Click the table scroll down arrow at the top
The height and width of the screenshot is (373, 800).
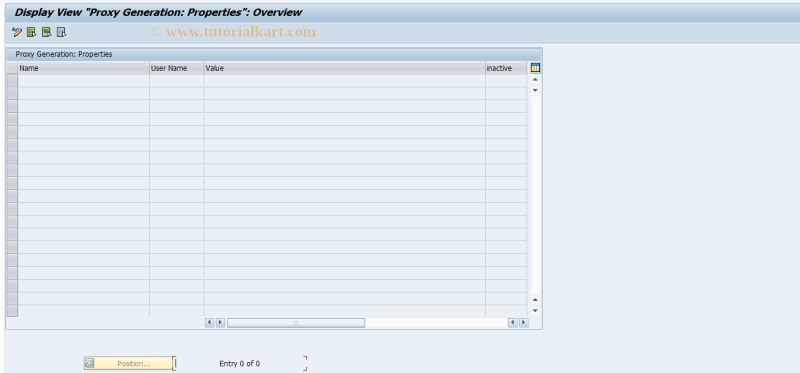point(535,90)
